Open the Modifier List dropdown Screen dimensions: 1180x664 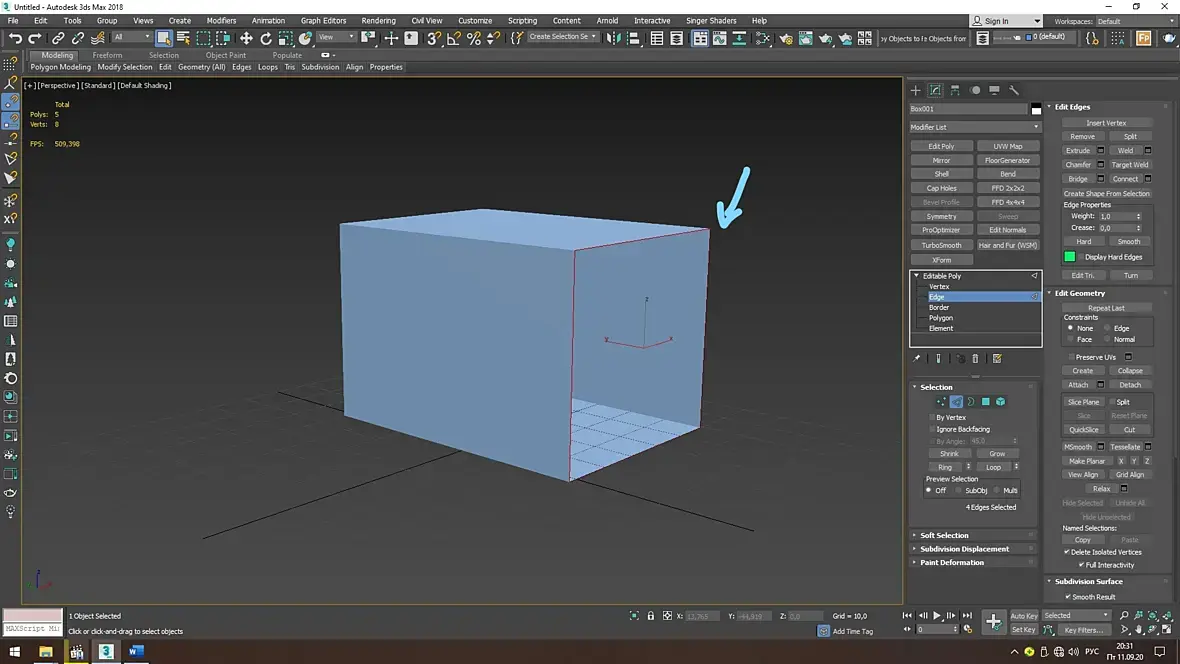point(975,127)
